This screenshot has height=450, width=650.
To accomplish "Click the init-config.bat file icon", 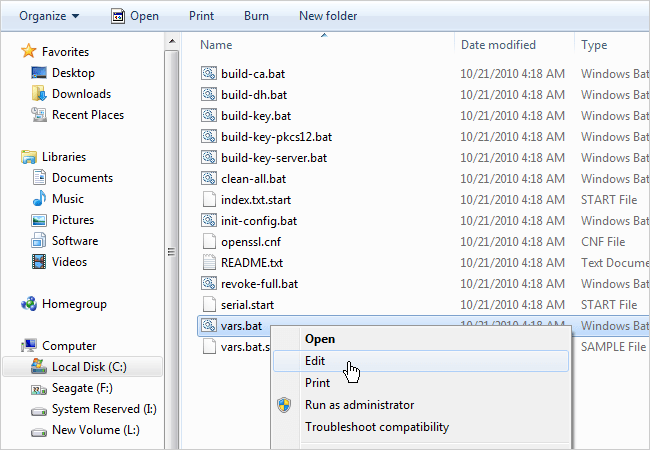I will [x=209, y=220].
